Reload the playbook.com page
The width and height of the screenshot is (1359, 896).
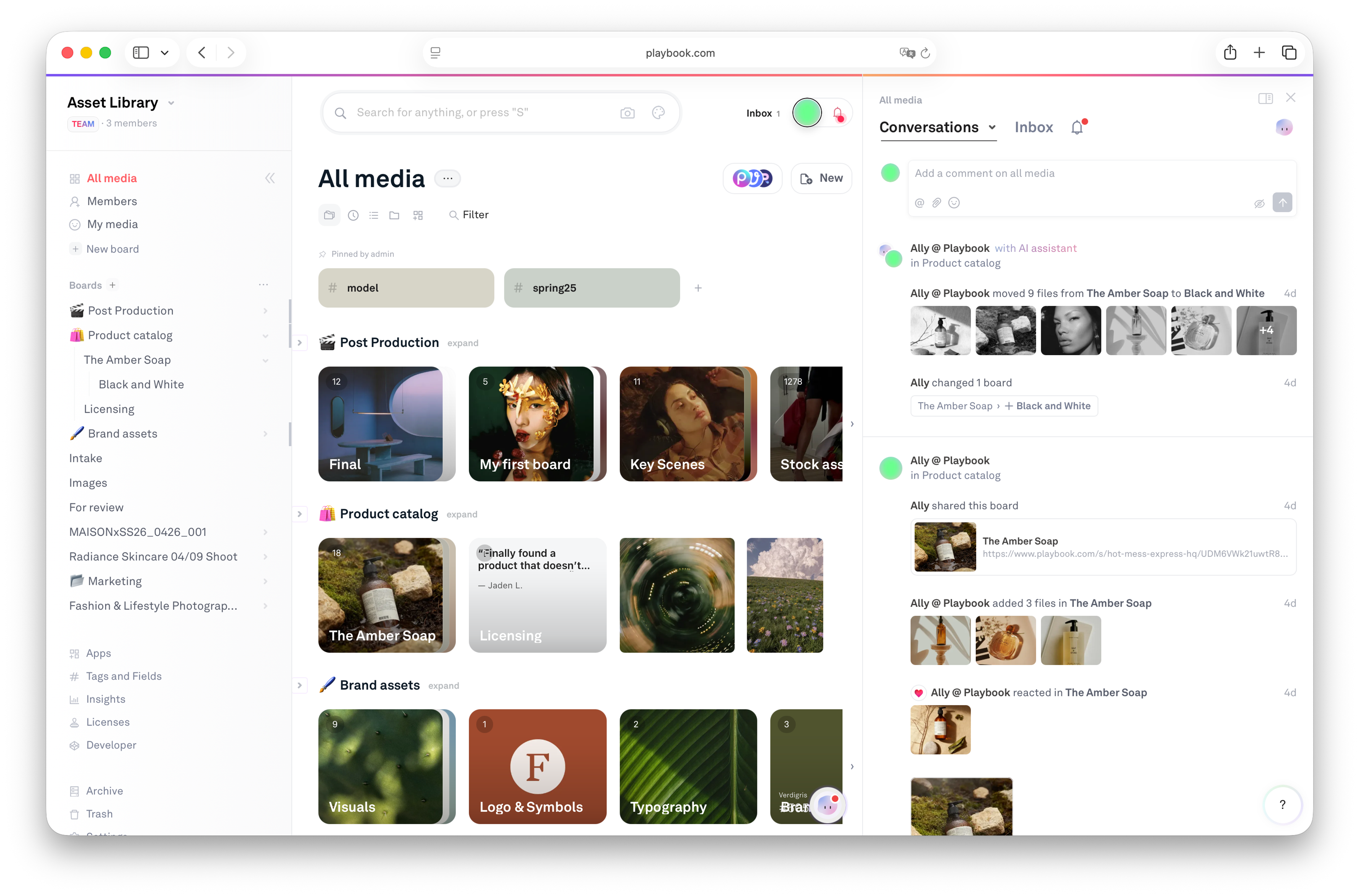tap(925, 53)
